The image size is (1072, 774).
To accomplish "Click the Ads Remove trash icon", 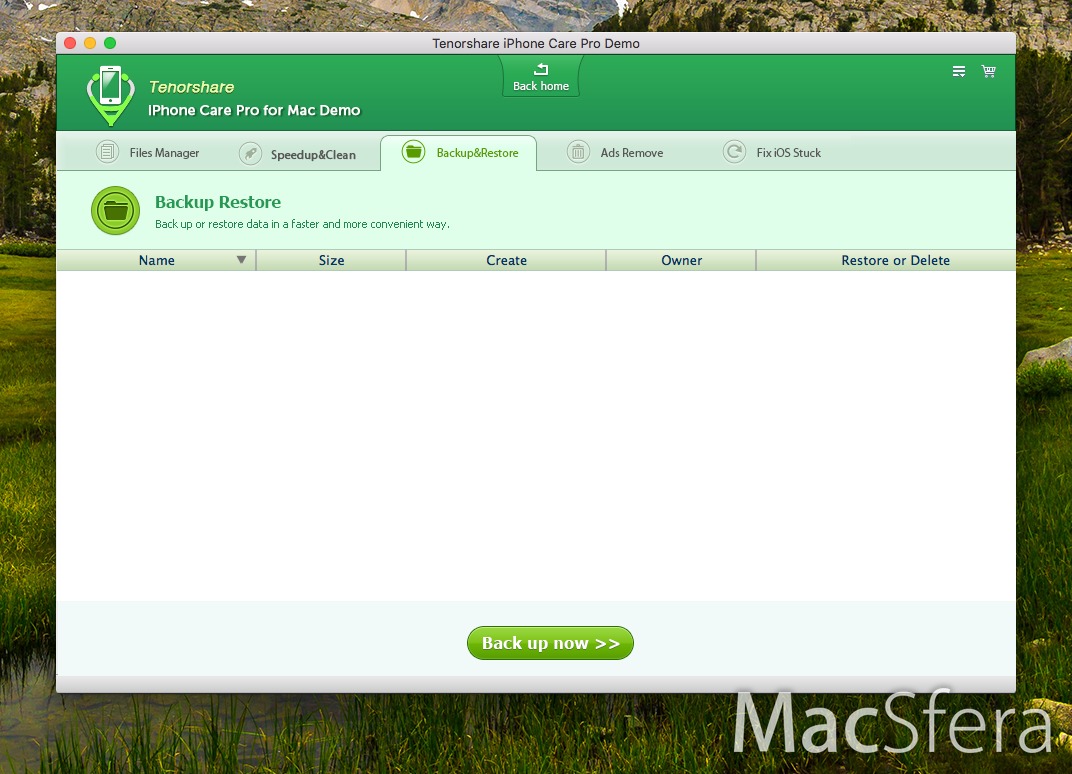I will pos(578,152).
